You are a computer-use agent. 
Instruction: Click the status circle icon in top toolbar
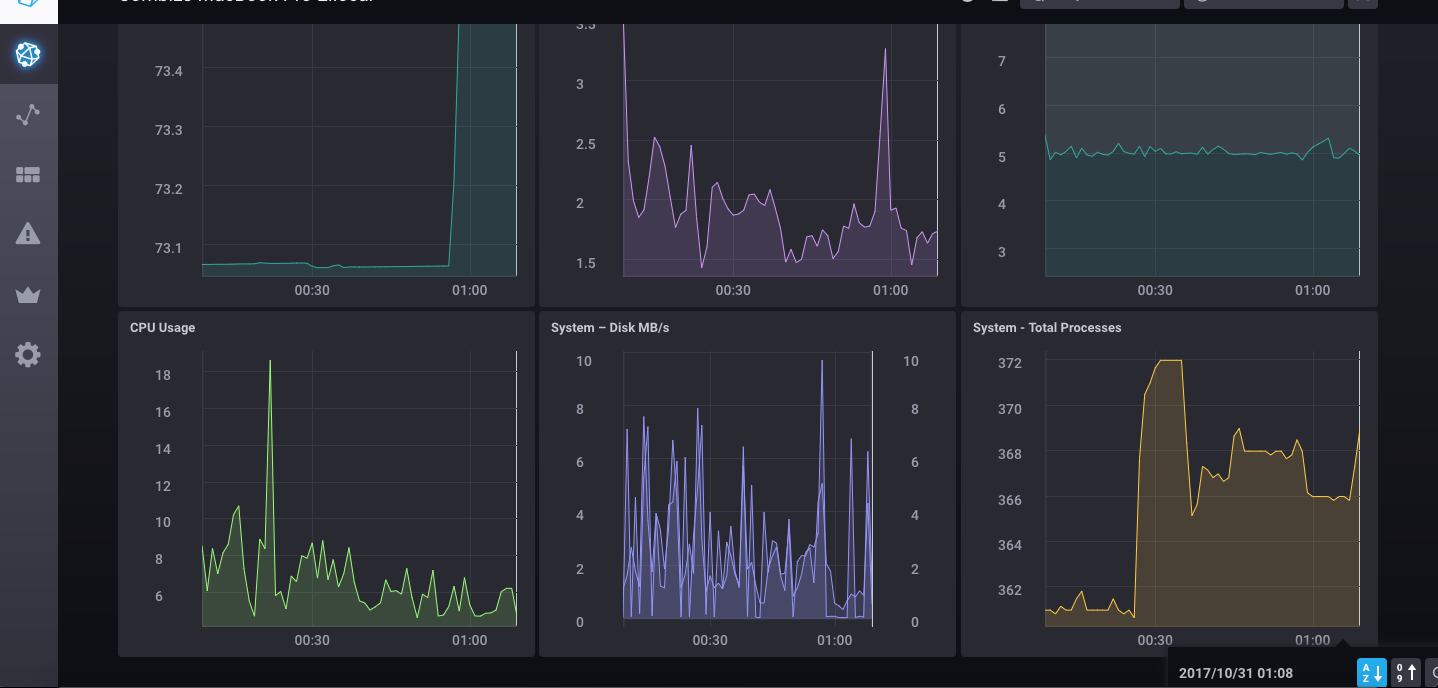click(x=965, y=3)
